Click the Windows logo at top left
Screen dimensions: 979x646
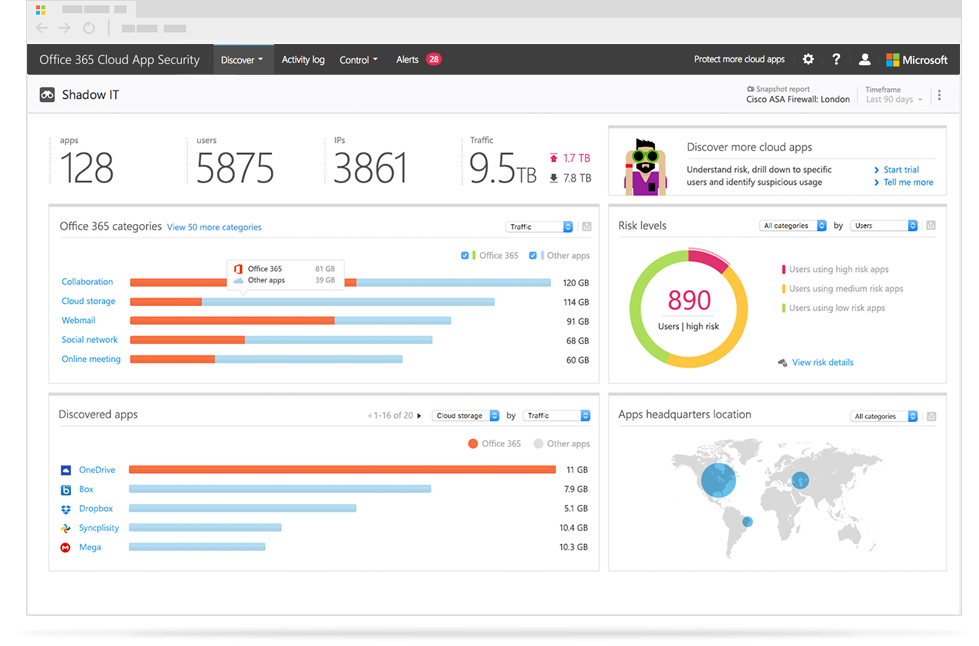[x=41, y=10]
